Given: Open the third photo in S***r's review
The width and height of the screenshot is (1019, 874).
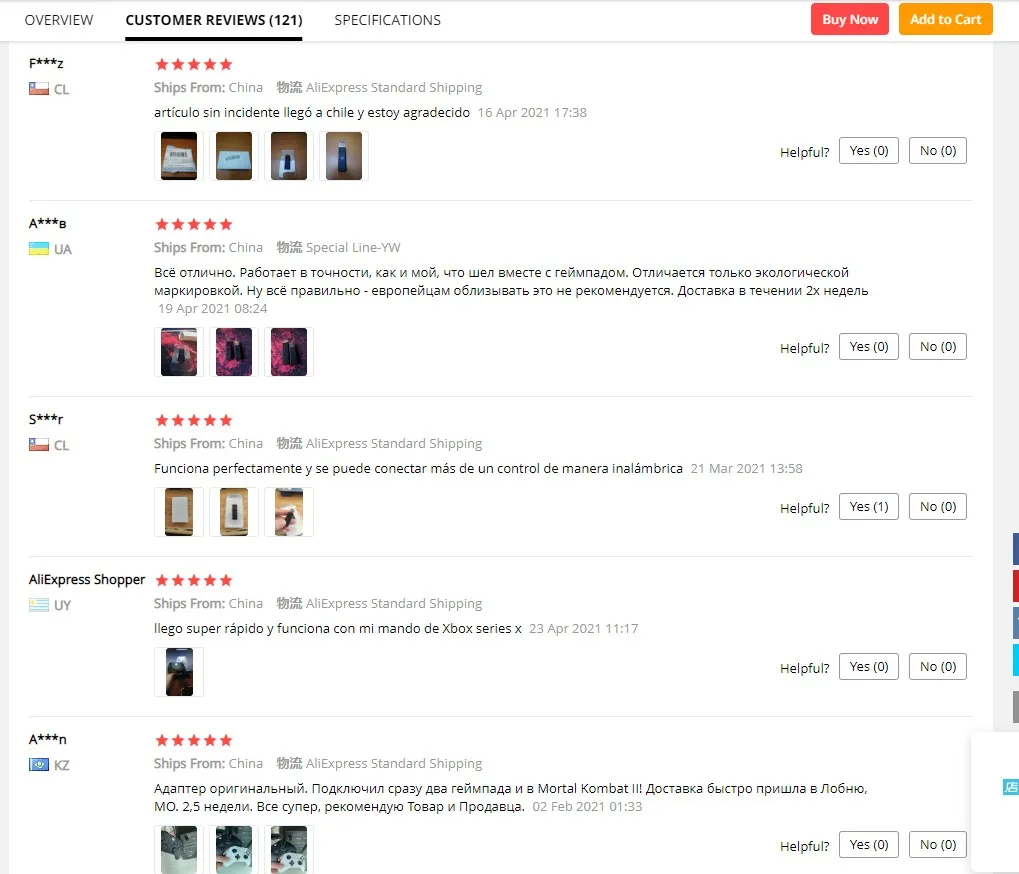Looking at the screenshot, I should (289, 512).
